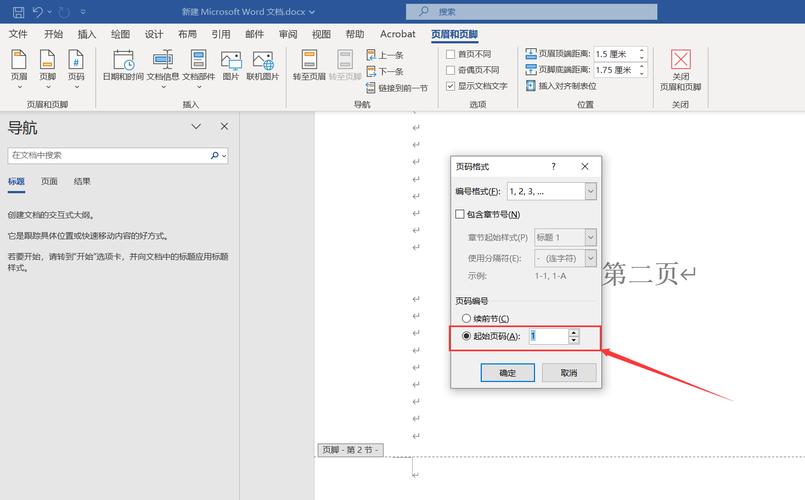Click the 文档部件 icon
Viewport: 805px width, 500px height.
click(x=198, y=60)
